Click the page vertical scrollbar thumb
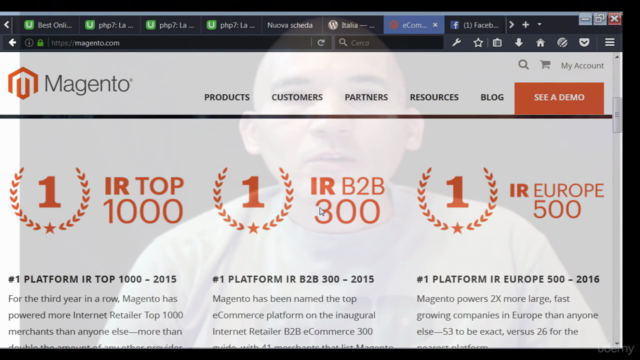Screen dimensions: 640x360 [x=617, y=114]
